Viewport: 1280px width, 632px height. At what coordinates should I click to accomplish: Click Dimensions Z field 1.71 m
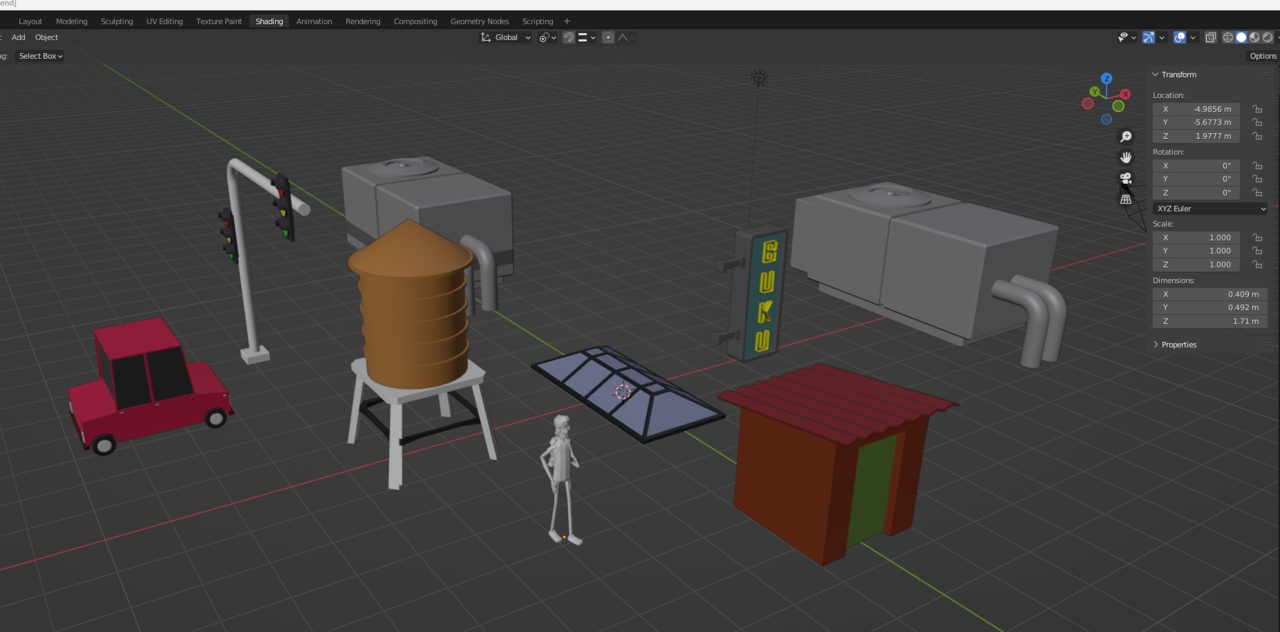coord(1210,322)
